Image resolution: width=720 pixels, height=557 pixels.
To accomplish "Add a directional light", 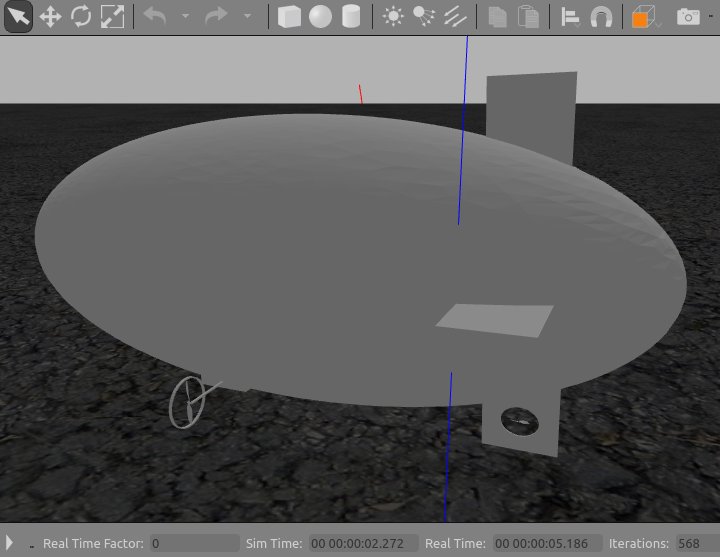I will point(455,17).
